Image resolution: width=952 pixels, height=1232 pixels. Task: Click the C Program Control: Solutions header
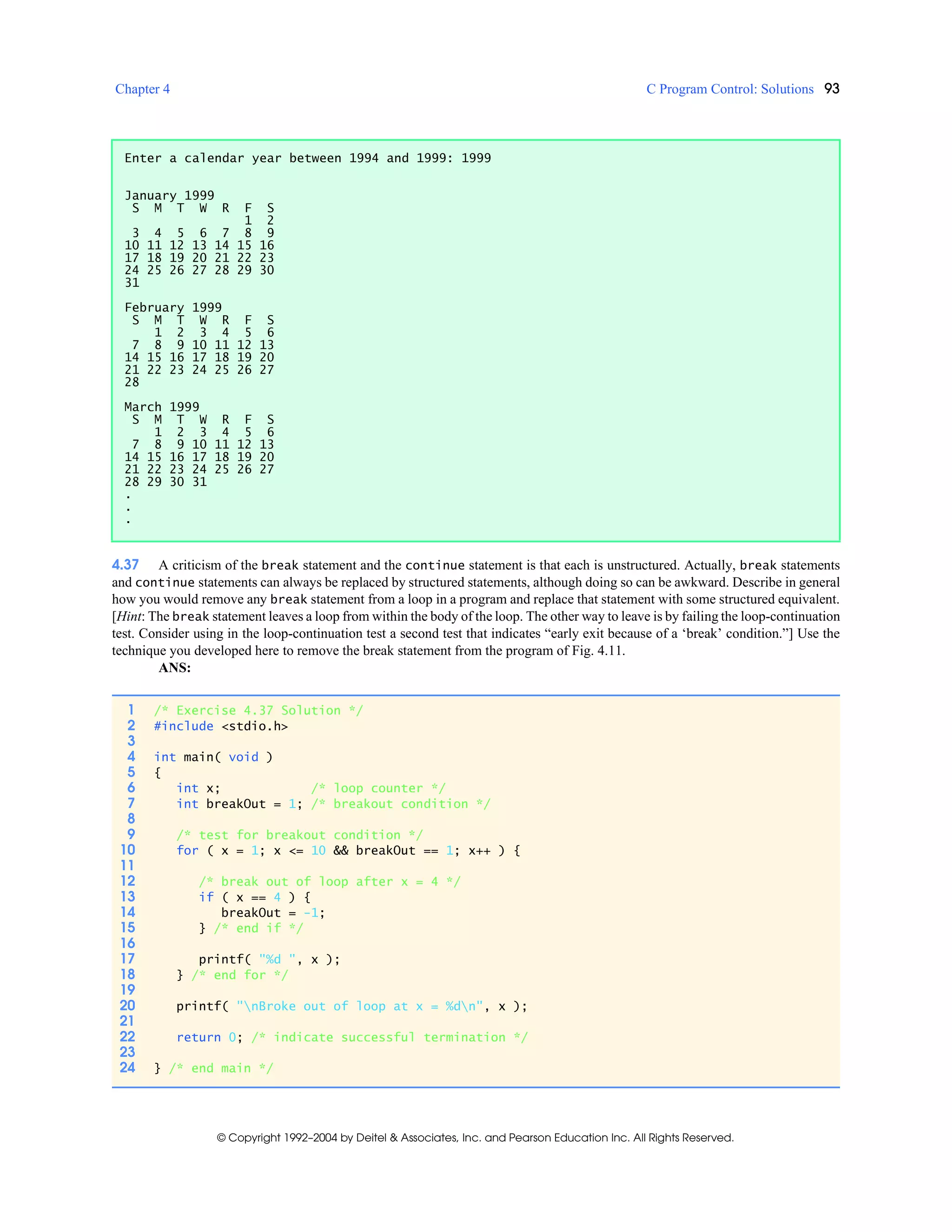click(x=729, y=89)
